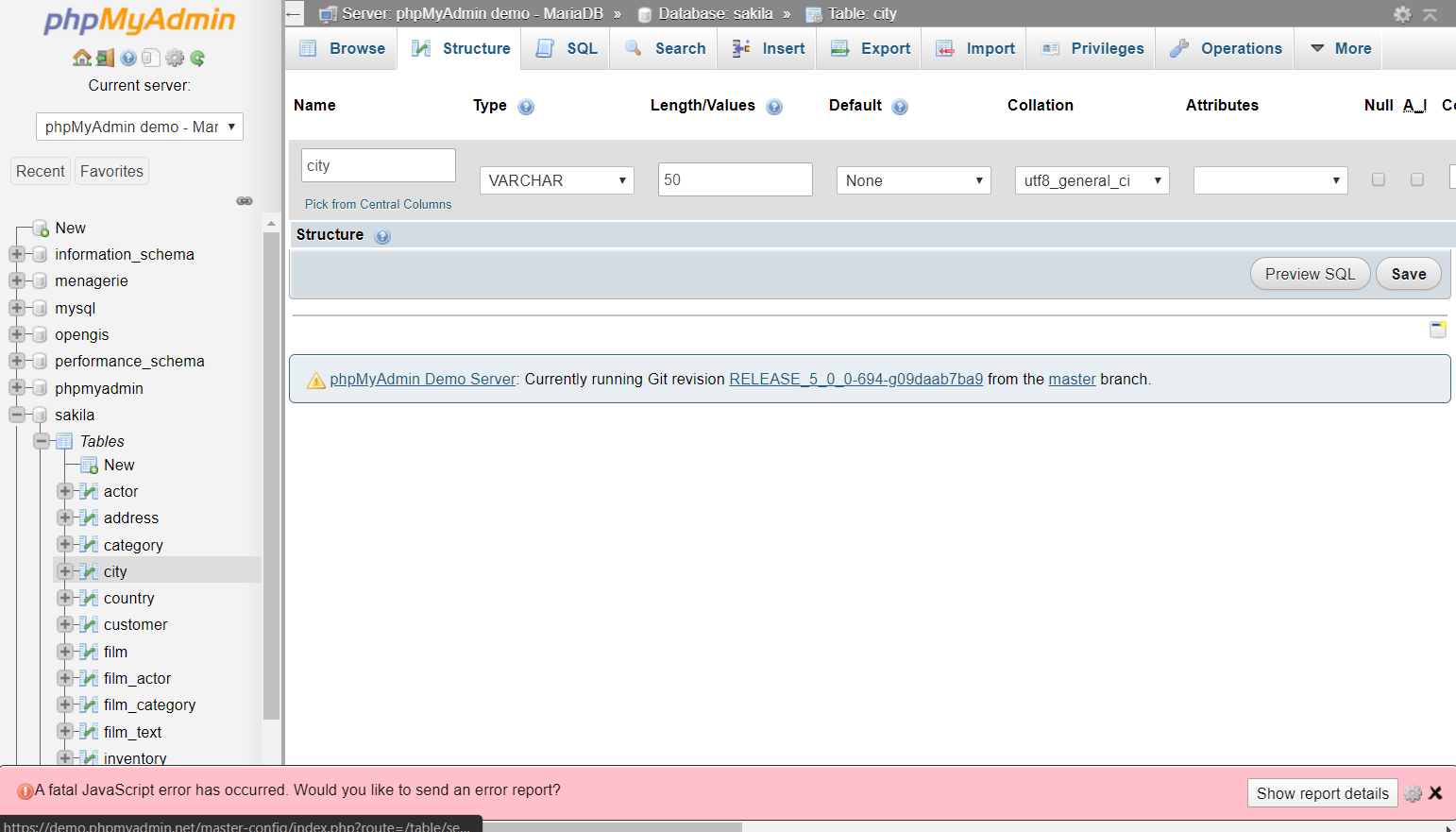
Task: Open phpMyAdmin documentation question-mark icon
Action: 127,57
